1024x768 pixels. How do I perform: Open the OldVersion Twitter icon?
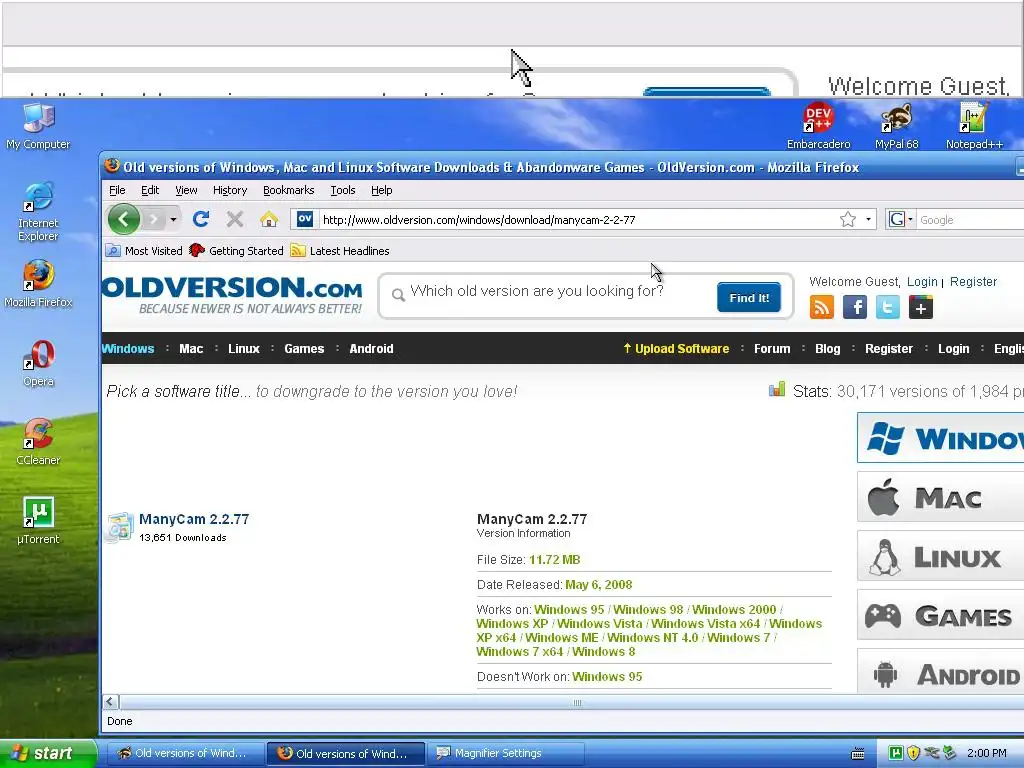click(888, 307)
